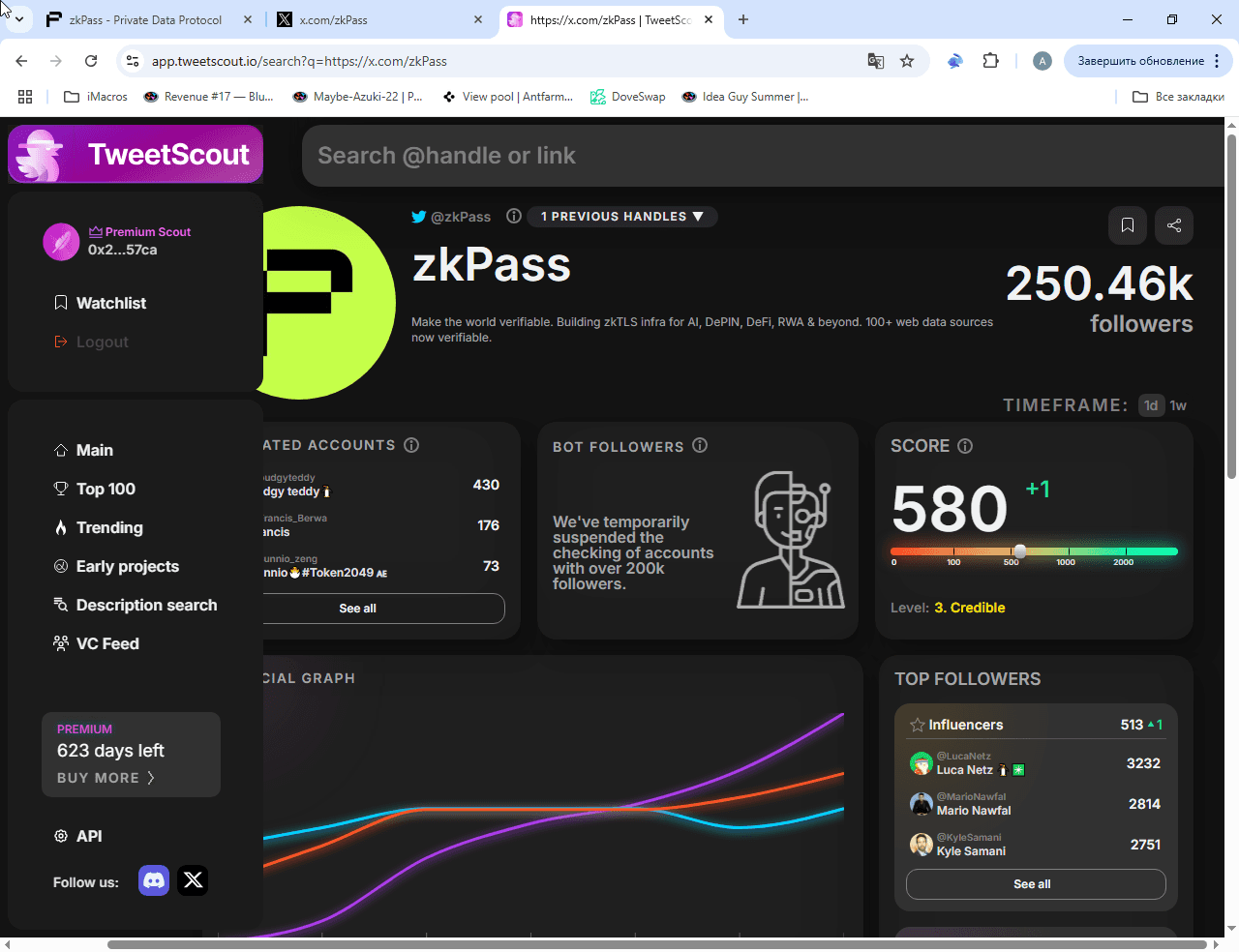Open the bookmarks apps grid icon
The height and width of the screenshot is (952, 1239).
point(25,97)
